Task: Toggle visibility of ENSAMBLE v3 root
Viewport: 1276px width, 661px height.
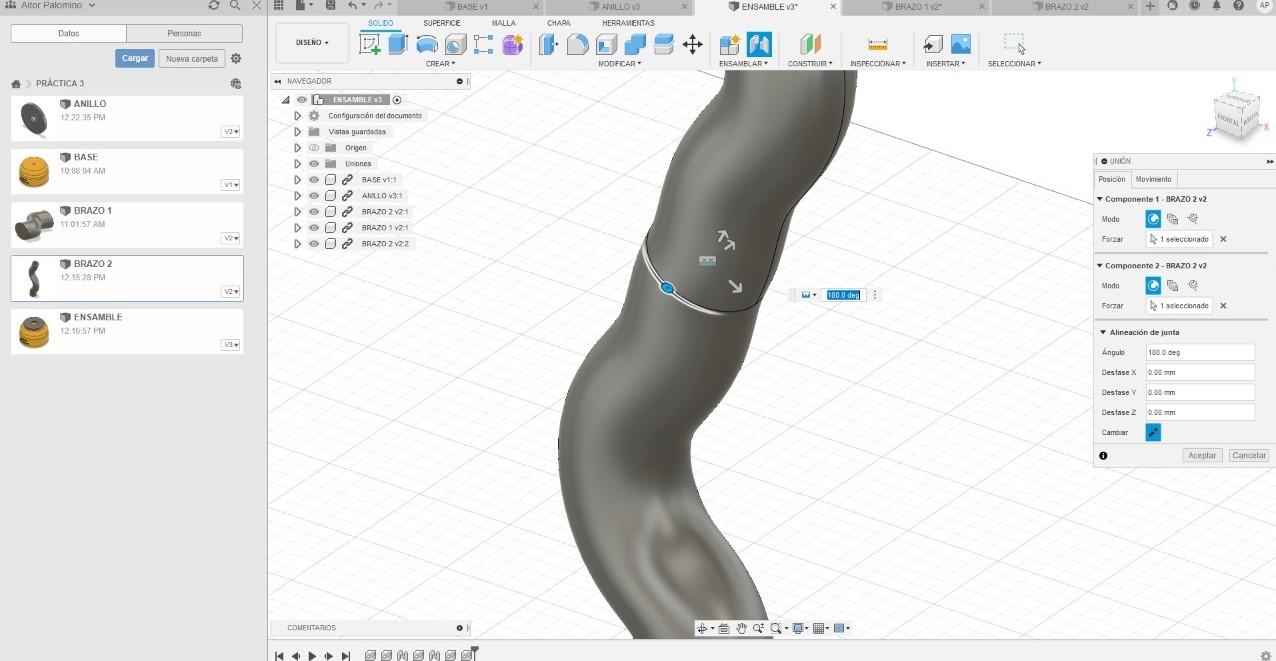Action: [x=302, y=100]
